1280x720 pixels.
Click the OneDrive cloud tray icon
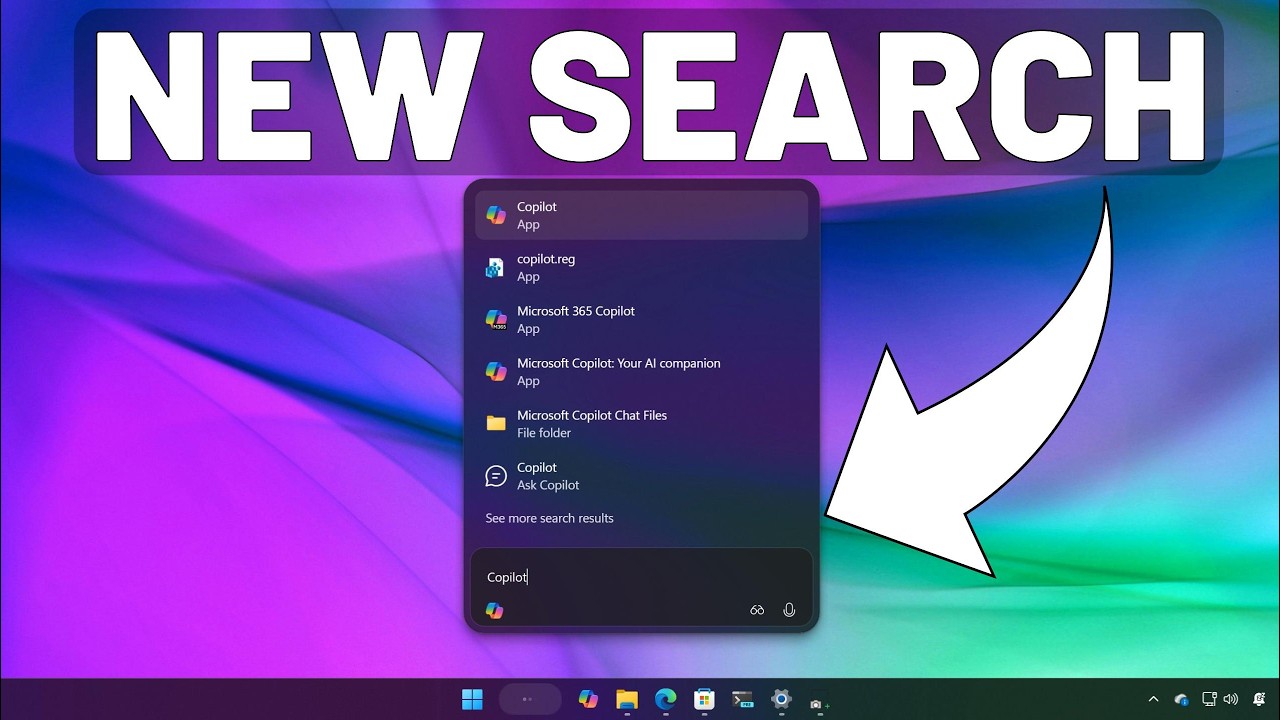[x=1181, y=699]
